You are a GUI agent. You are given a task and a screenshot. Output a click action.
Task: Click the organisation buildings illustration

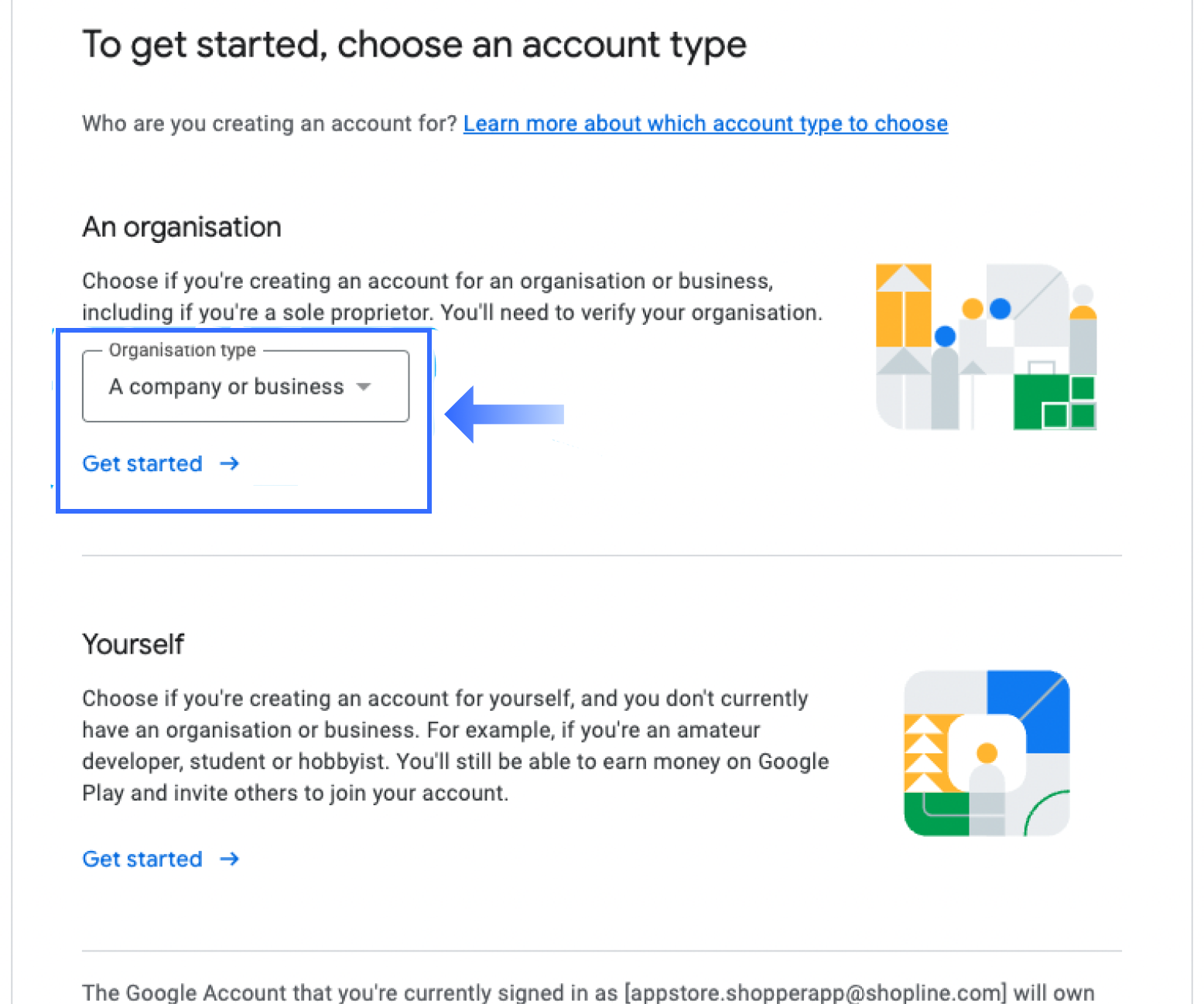coord(986,347)
